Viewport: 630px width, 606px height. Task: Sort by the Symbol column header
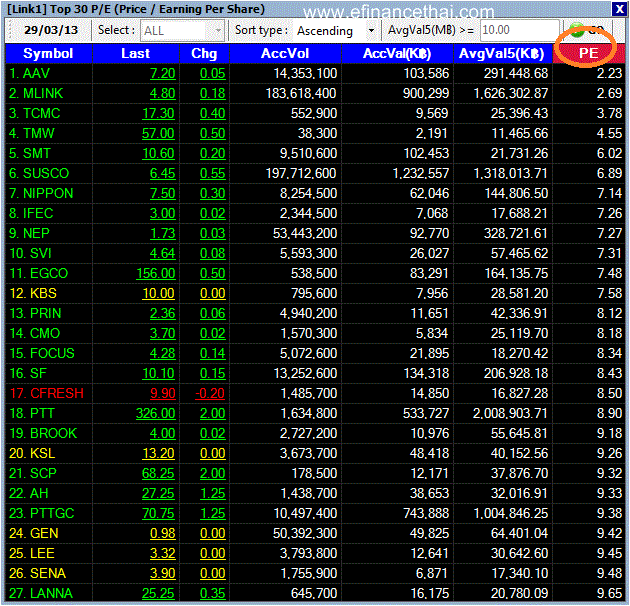[x=49, y=53]
